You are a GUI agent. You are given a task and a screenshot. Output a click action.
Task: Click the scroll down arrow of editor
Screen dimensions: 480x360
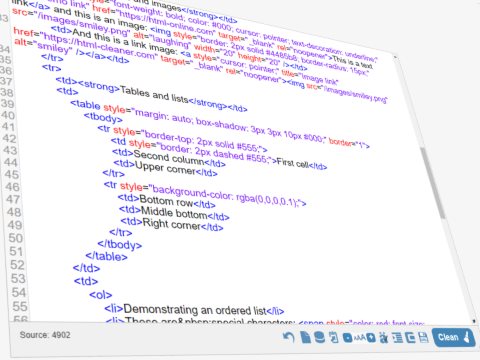[474, 321]
